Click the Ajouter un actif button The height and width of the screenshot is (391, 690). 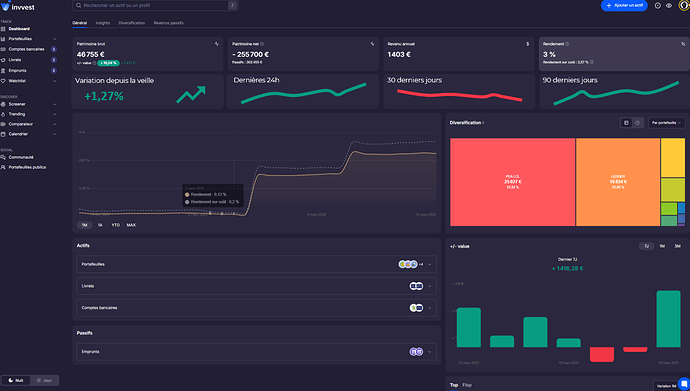tap(624, 6)
